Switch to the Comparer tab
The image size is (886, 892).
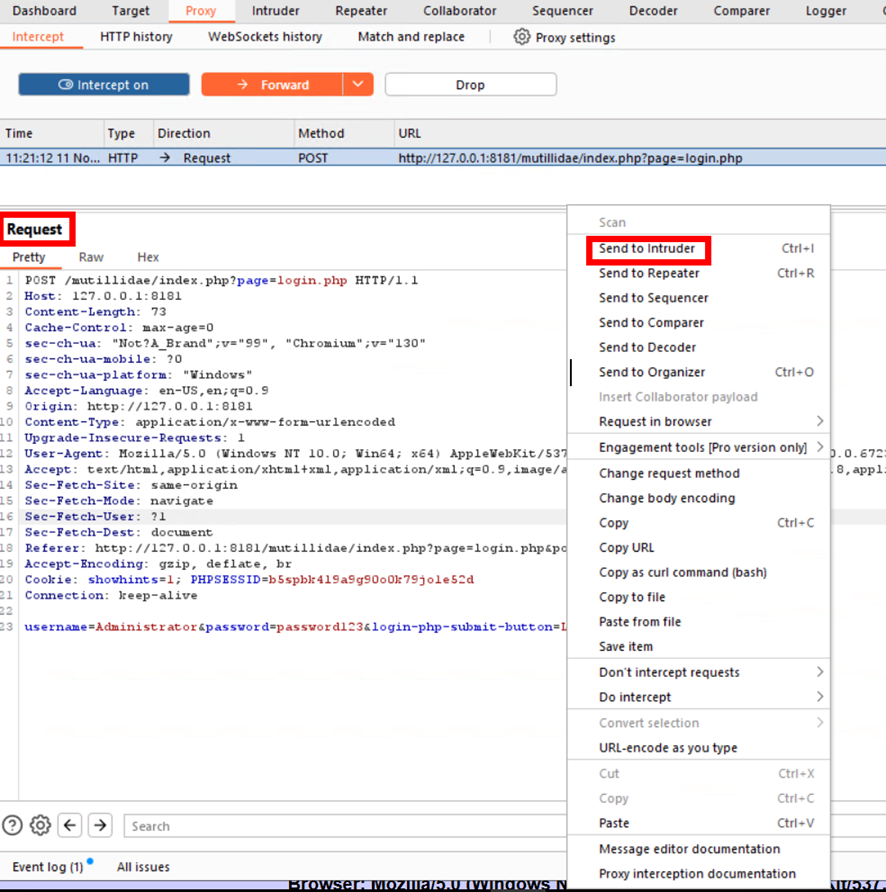tap(741, 11)
